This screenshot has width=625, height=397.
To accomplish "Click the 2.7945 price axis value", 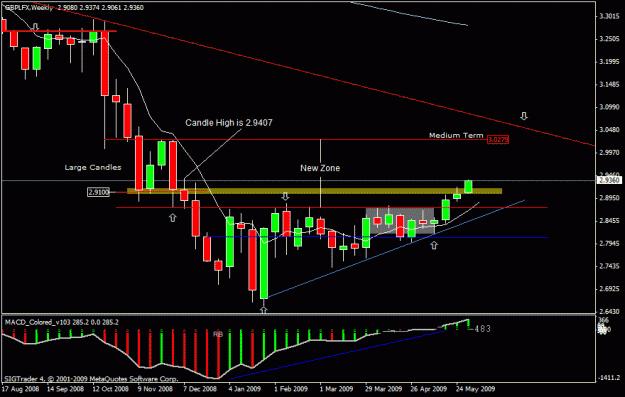I will coord(609,244).
